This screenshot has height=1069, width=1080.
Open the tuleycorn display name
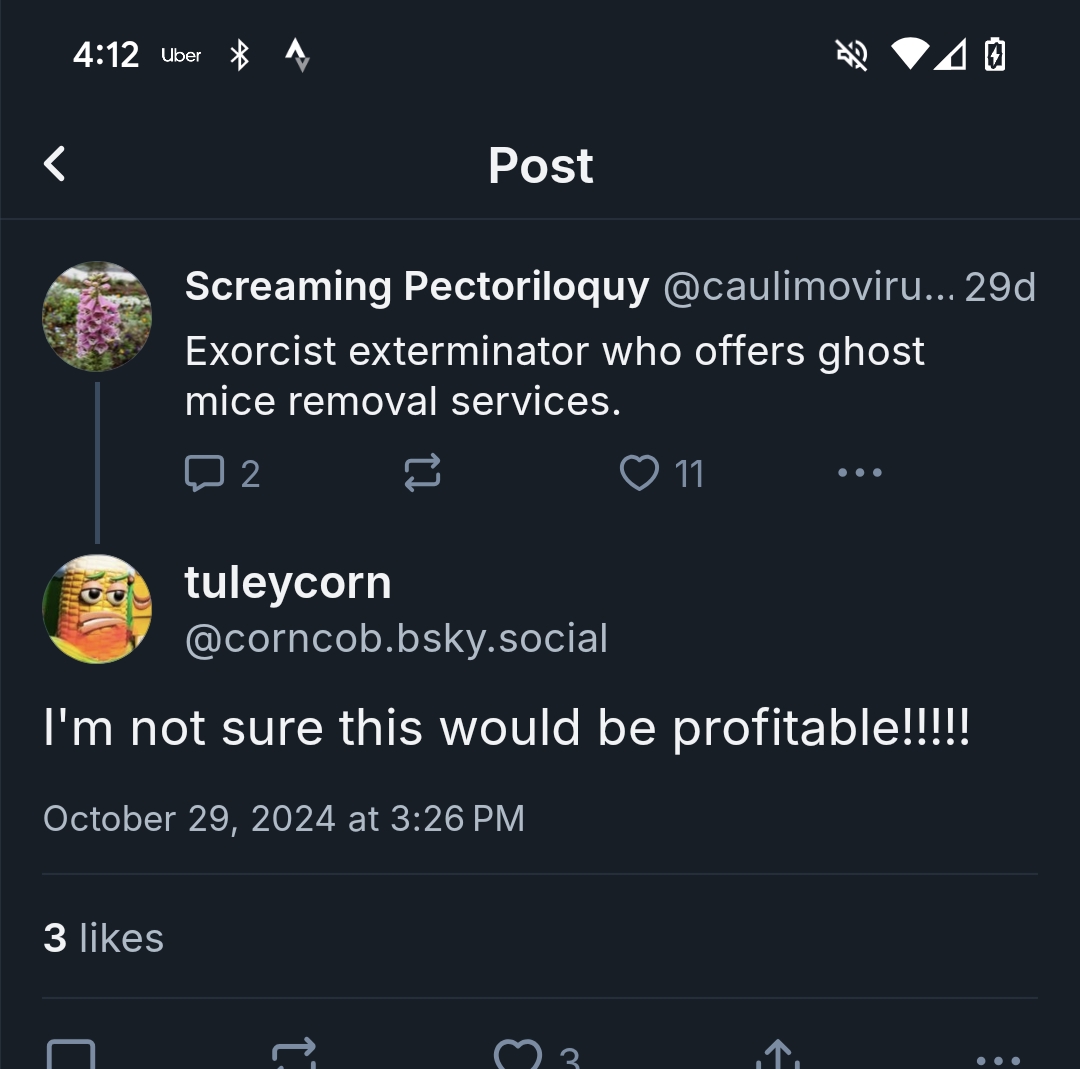pos(288,583)
